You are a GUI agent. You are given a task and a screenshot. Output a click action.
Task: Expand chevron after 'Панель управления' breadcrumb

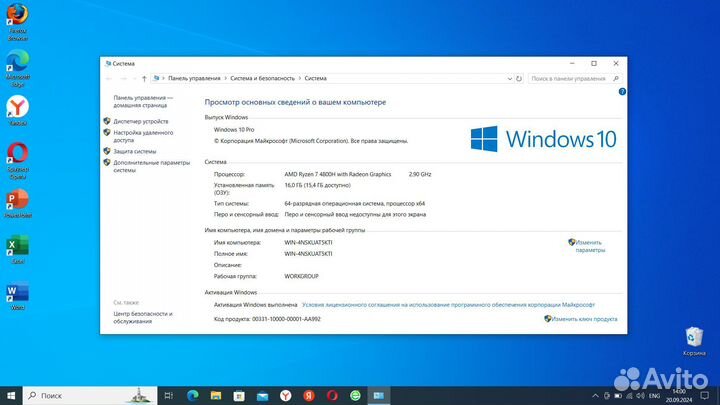[x=225, y=79]
